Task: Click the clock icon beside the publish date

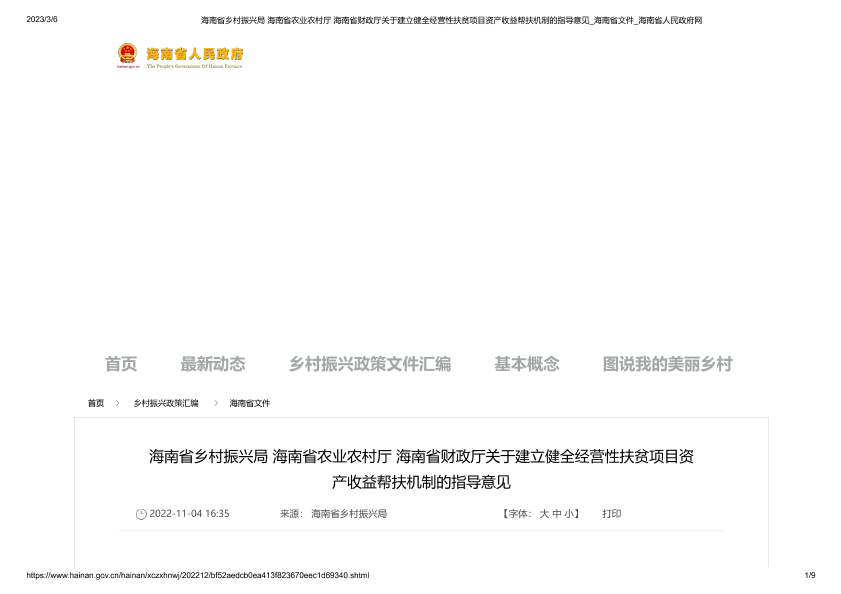Action: coord(141,514)
